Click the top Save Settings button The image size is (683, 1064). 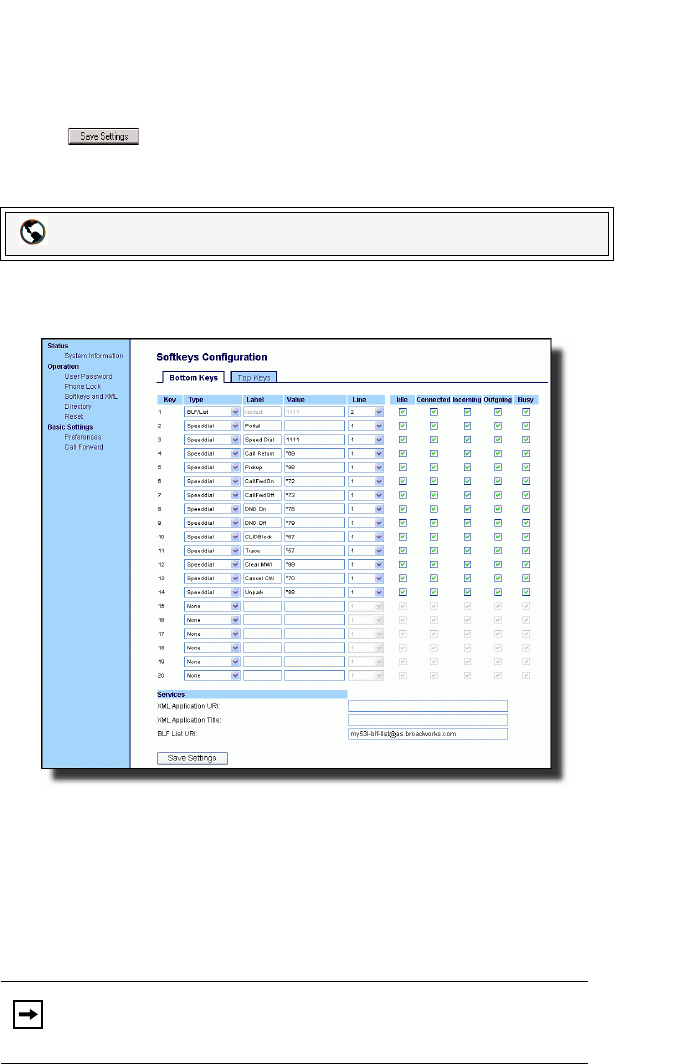[104, 136]
